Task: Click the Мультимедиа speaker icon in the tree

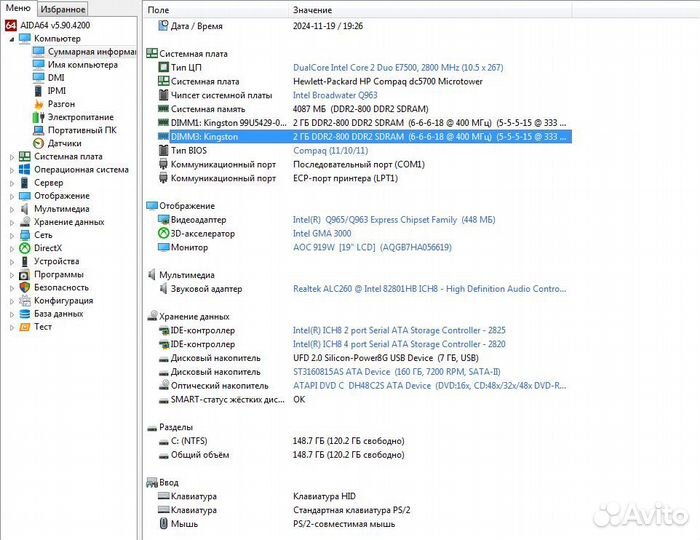Action: [25, 209]
